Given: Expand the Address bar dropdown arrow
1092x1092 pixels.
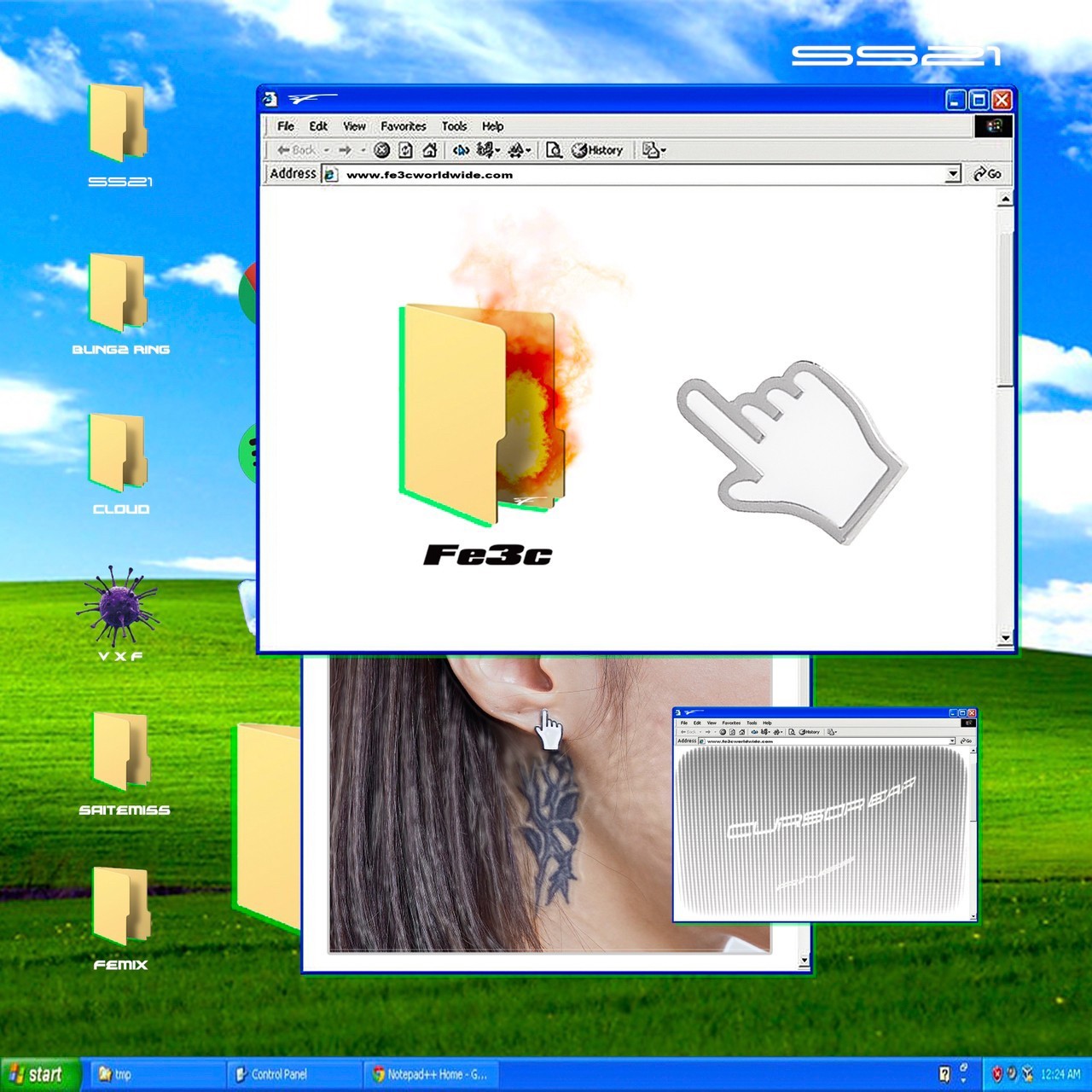Looking at the screenshot, I should [953, 173].
